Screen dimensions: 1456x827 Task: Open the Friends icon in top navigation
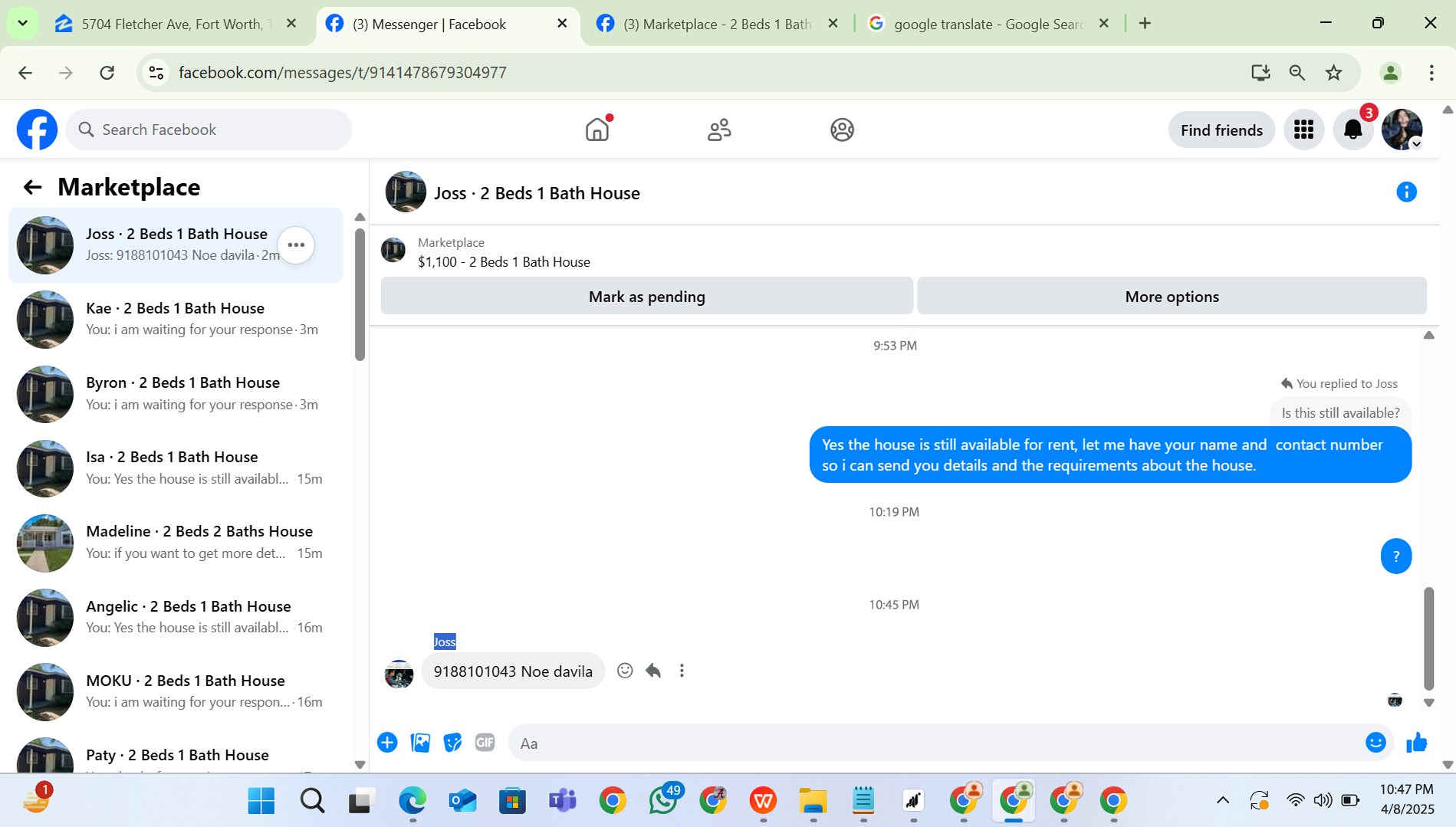(x=719, y=130)
